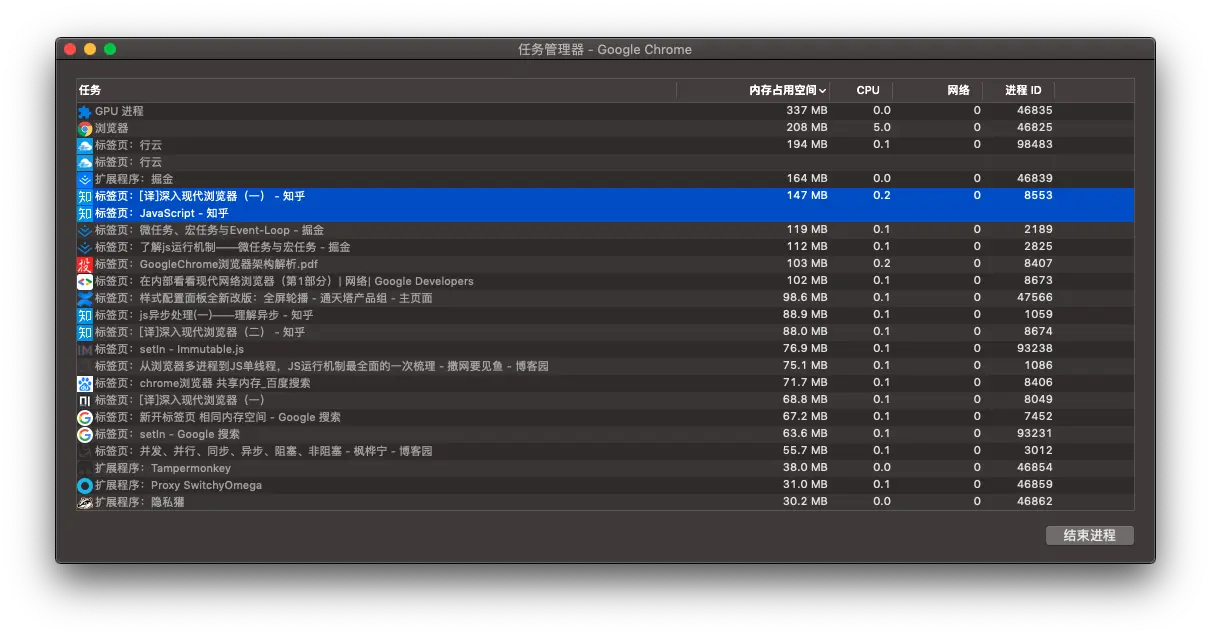This screenshot has height=637, width=1211.
Task: Click the 知乎 icon beside [译]深入现代浏览器（一） - 知乎
Action: tap(85, 196)
